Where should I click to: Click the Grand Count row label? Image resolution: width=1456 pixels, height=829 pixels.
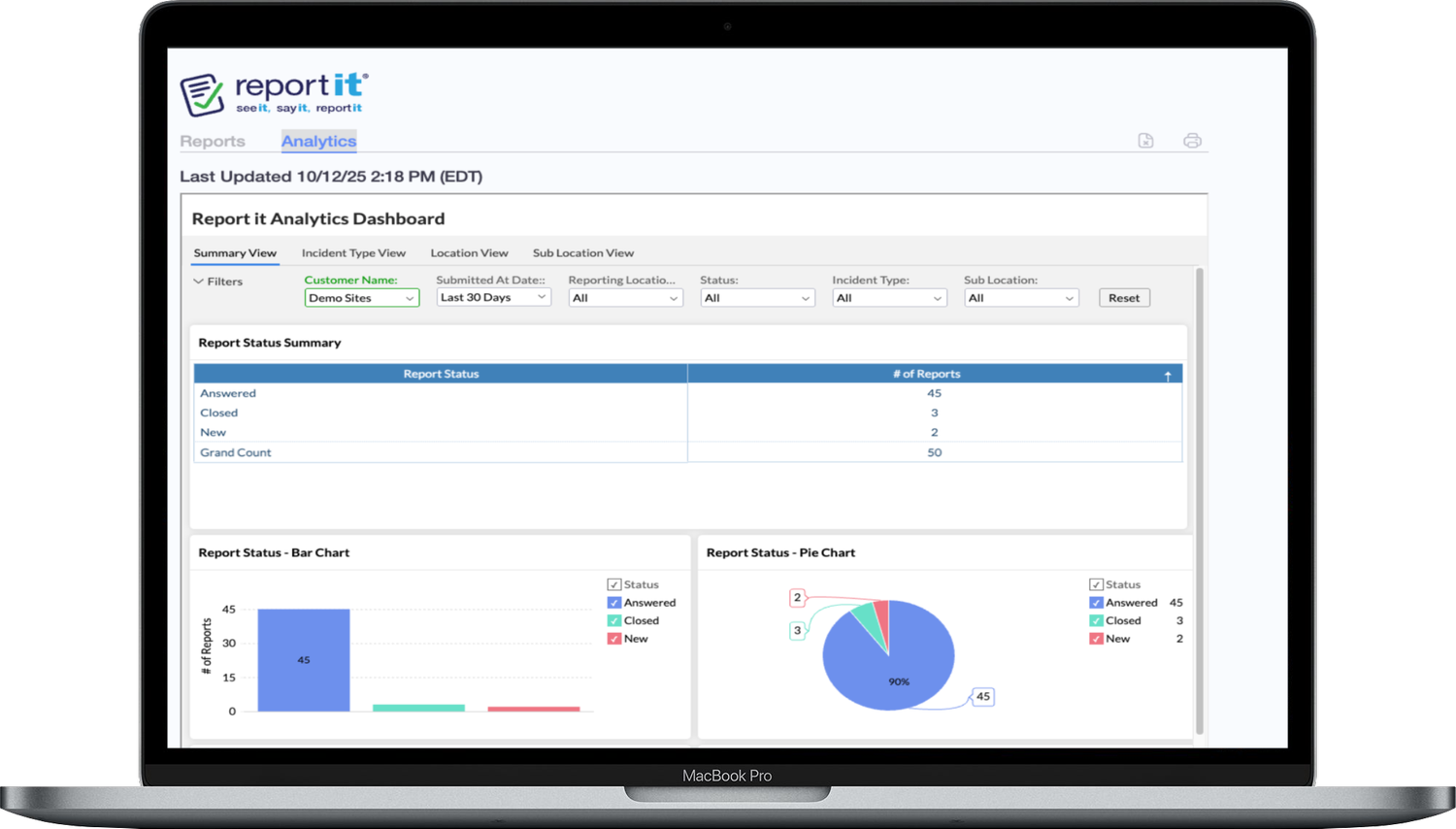click(x=236, y=452)
